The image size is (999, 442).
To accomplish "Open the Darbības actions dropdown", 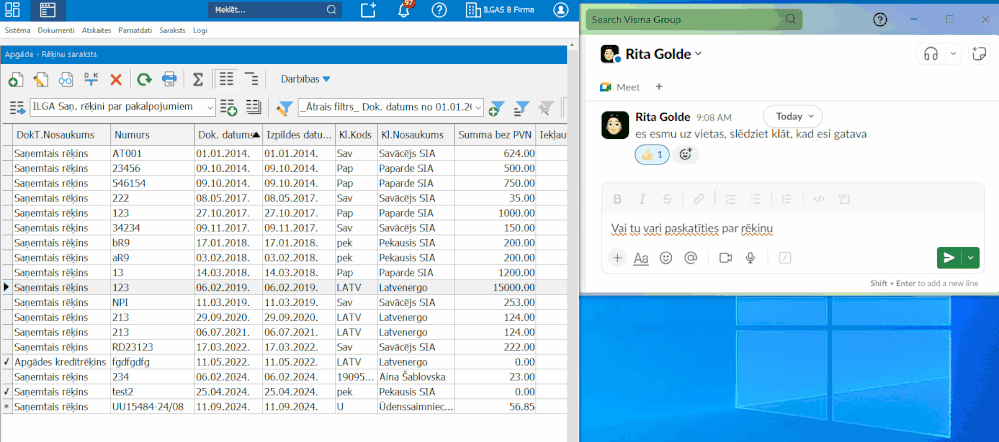I will coord(306,79).
